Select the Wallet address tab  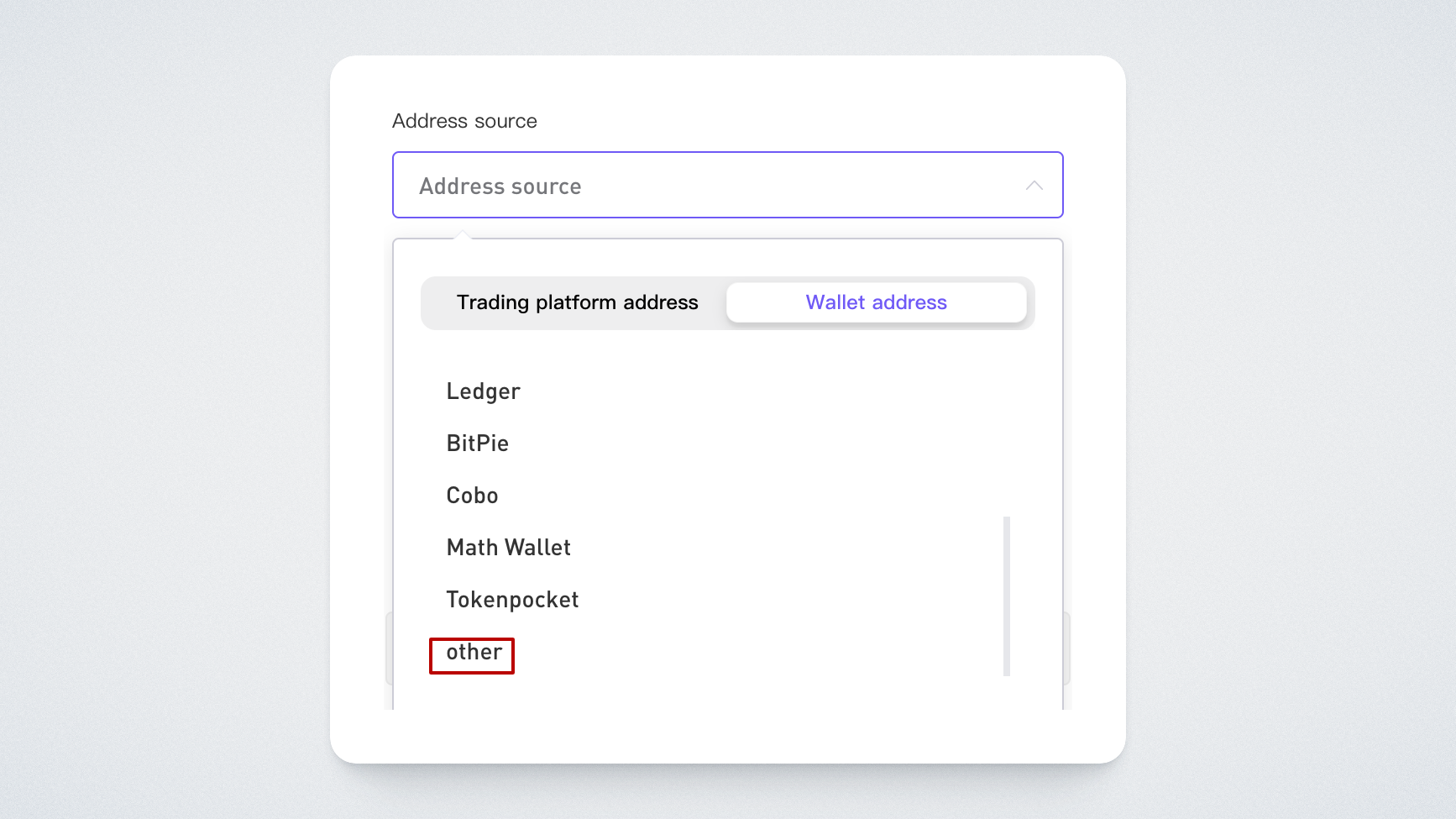[x=876, y=302]
